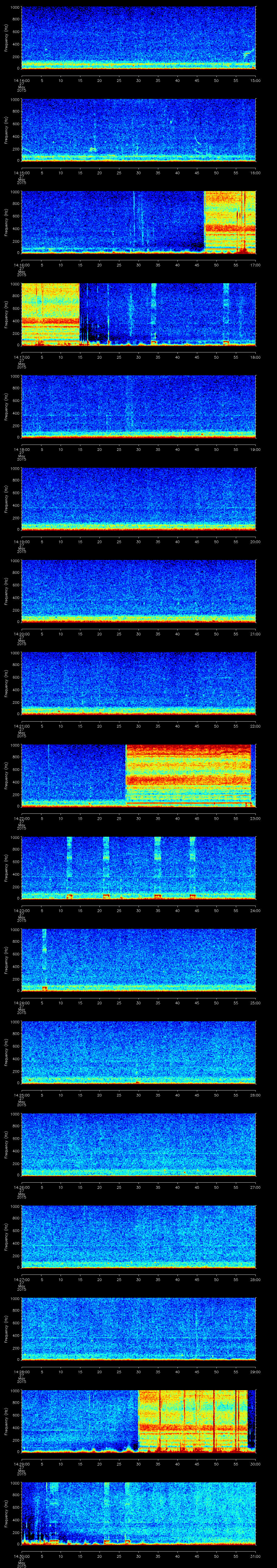Open the spectrogram for minute 14:19:00

coord(138,499)
